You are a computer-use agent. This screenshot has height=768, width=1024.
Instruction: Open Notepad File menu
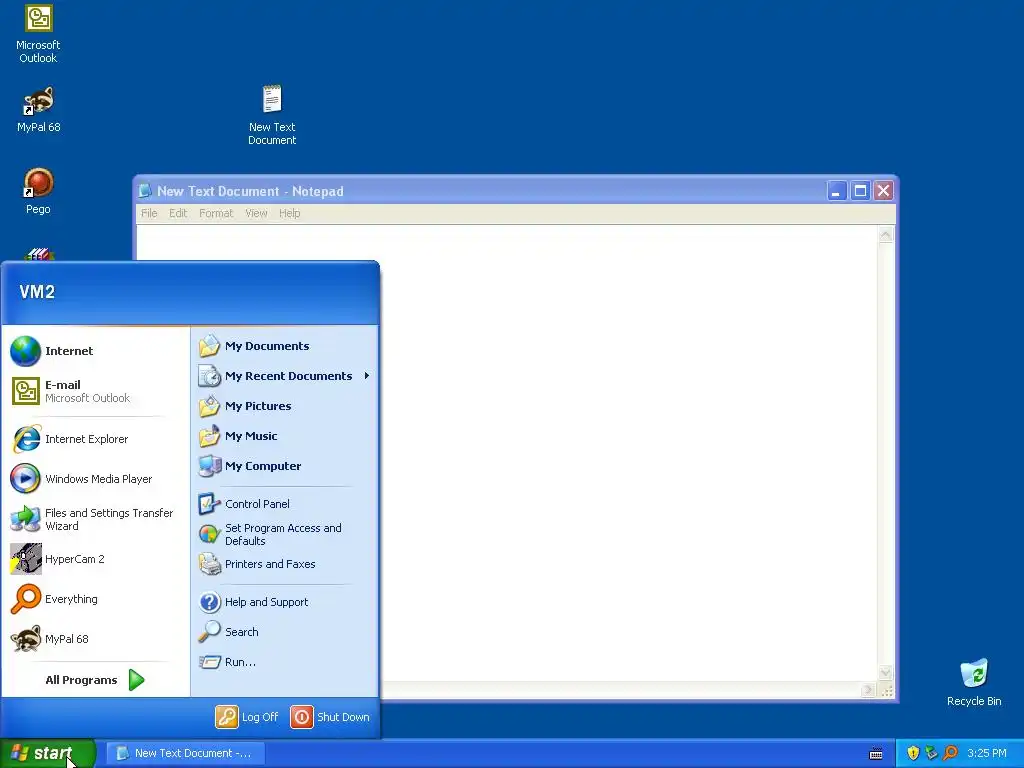(149, 213)
